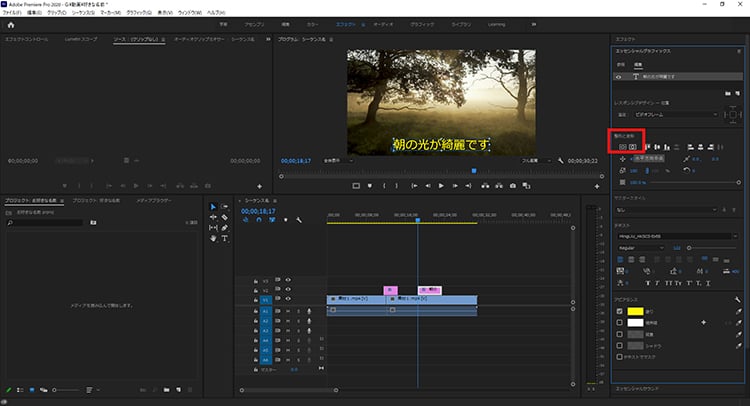750x406 pixels.
Task: Switch to Color workspace tab
Action: (312, 24)
